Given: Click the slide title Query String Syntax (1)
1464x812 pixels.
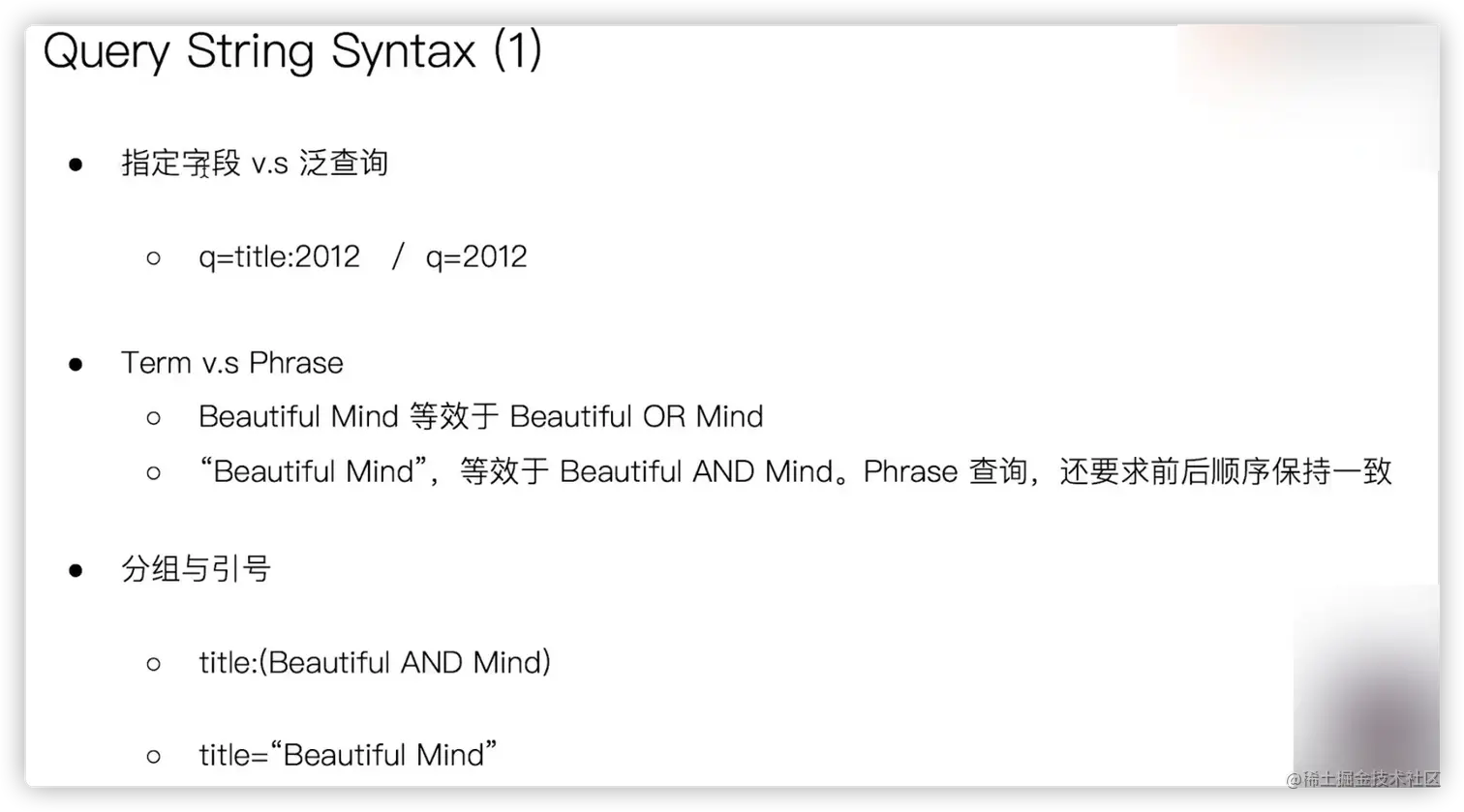Looking at the screenshot, I should (292, 51).
